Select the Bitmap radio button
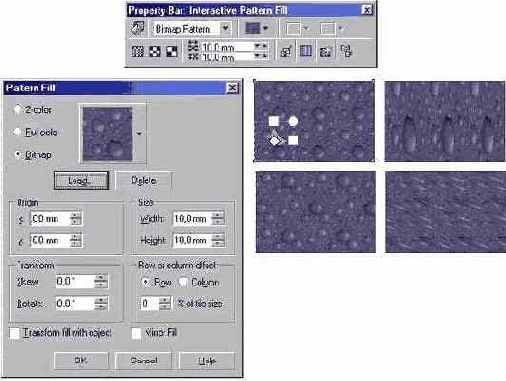 coord(18,155)
